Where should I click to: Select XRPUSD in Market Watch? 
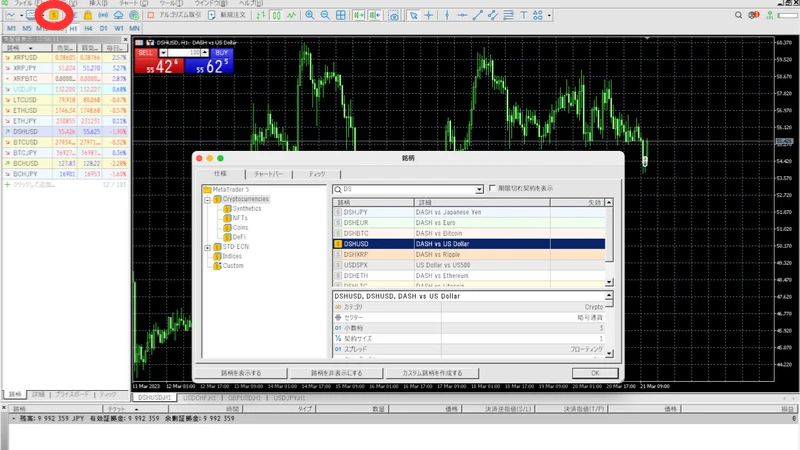[66, 58]
